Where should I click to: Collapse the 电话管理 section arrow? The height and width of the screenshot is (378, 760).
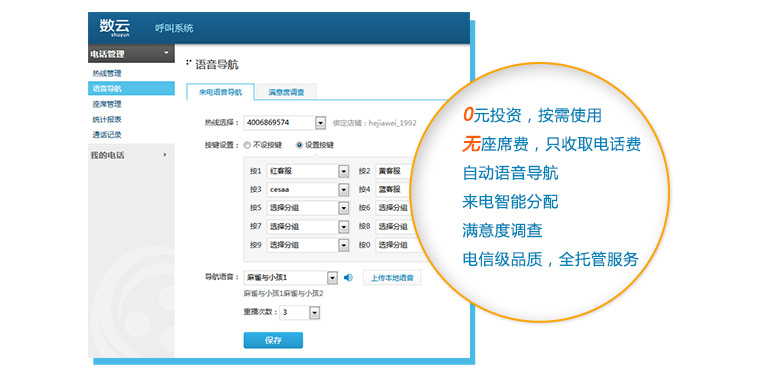(x=166, y=52)
